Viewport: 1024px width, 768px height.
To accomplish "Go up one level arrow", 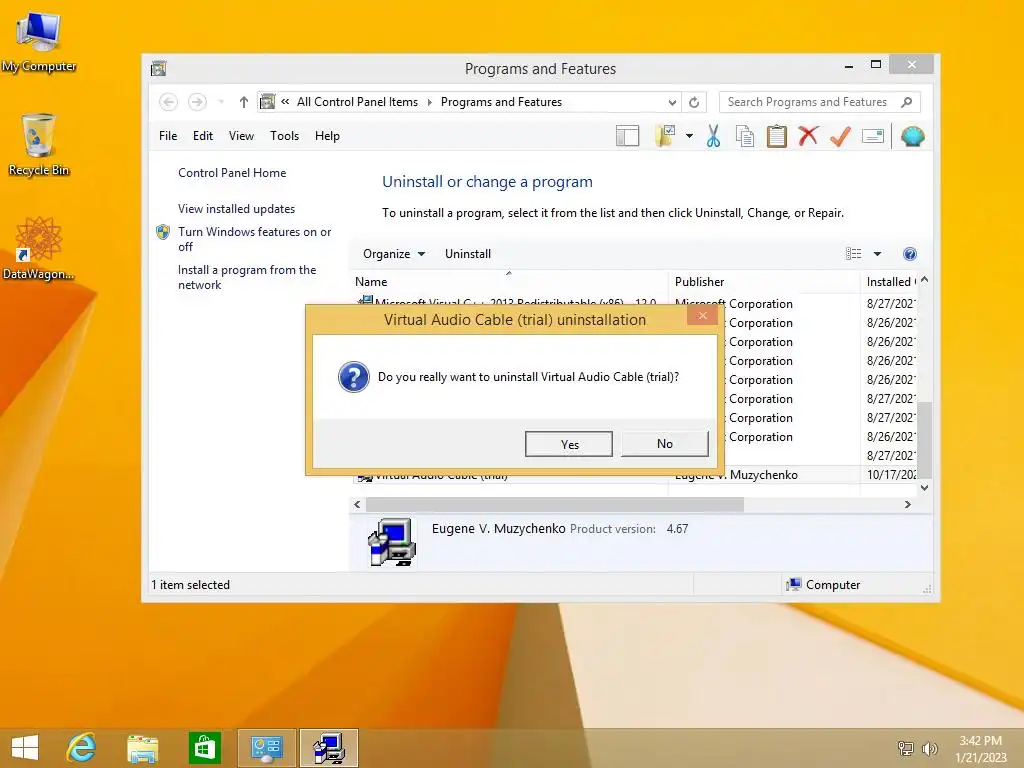I will [244, 102].
